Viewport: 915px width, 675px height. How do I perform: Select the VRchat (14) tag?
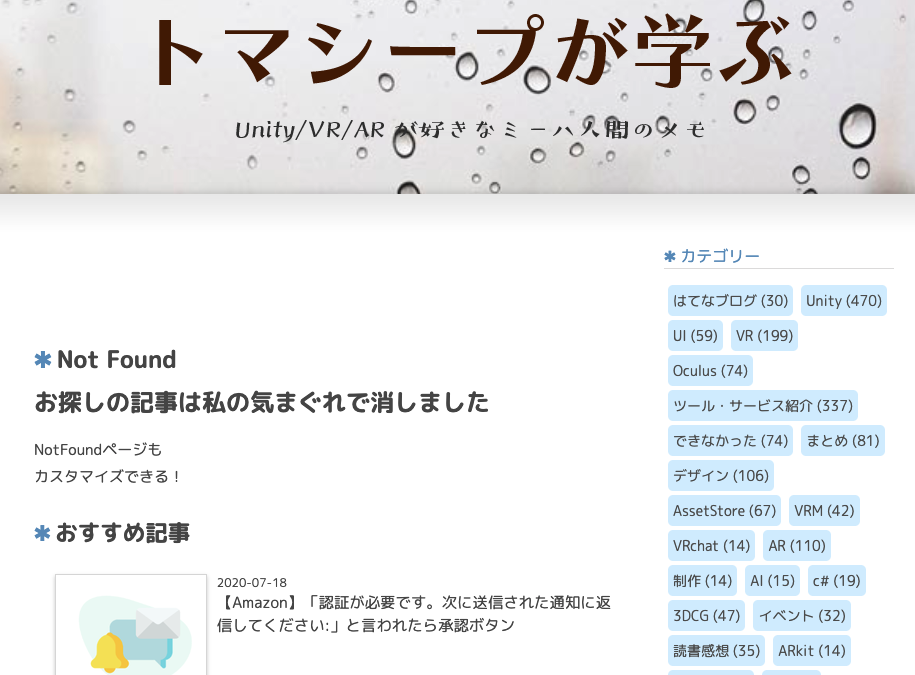(711, 545)
